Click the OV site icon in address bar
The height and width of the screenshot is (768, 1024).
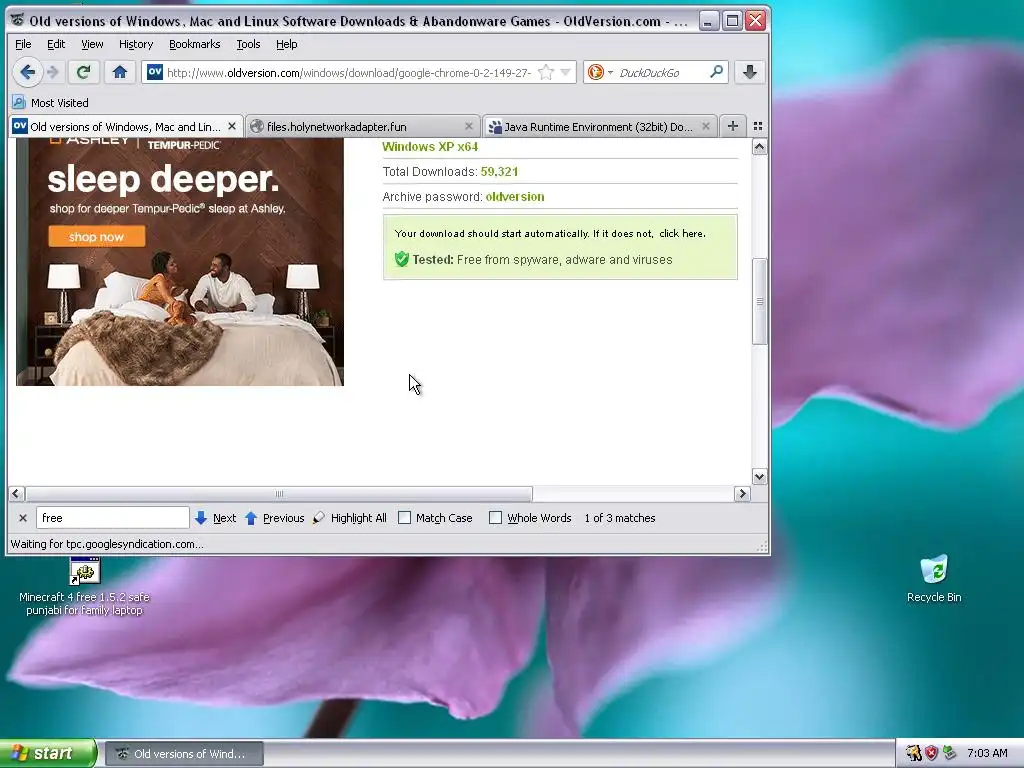[x=154, y=72]
